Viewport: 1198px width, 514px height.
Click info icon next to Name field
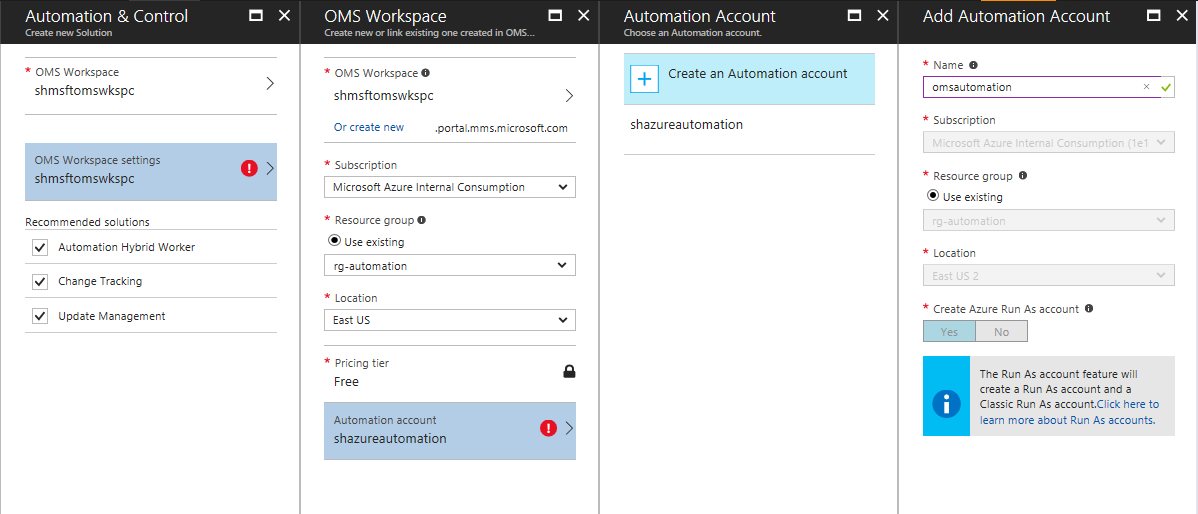[x=973, y=66]
